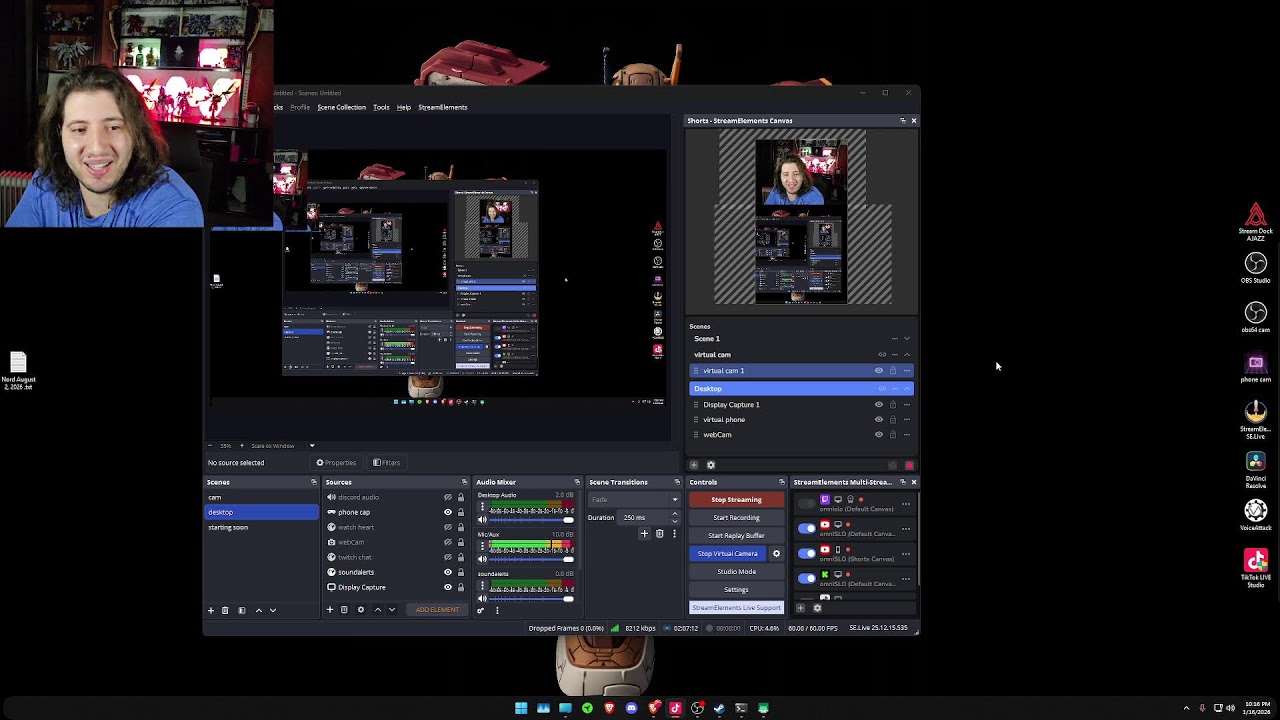Screen dimensions: 1280x720
Task: Add a new scene in Scenes dock
Action: [x=211, y=610]
